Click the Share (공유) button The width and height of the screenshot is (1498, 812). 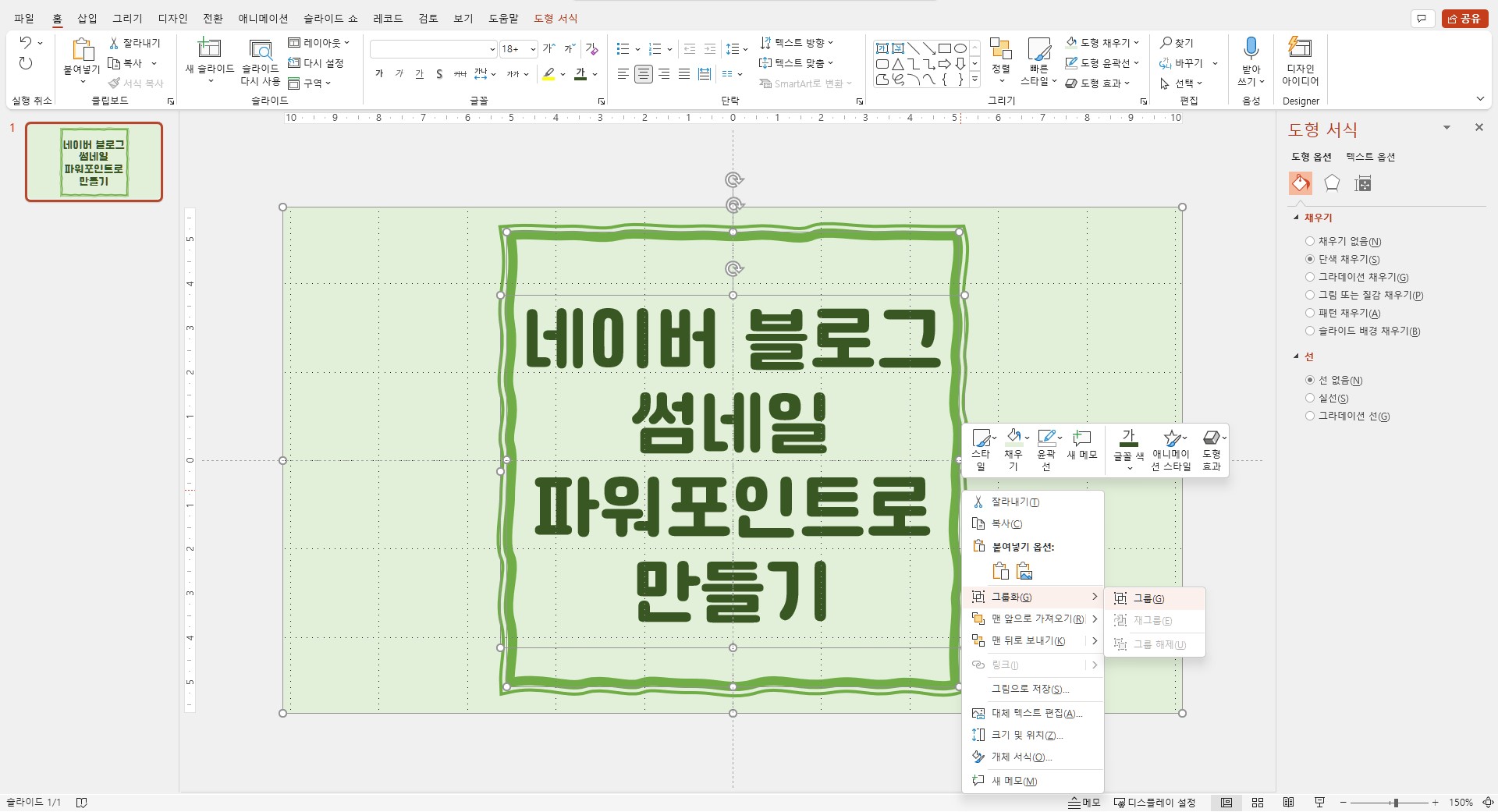point(1464,18)
